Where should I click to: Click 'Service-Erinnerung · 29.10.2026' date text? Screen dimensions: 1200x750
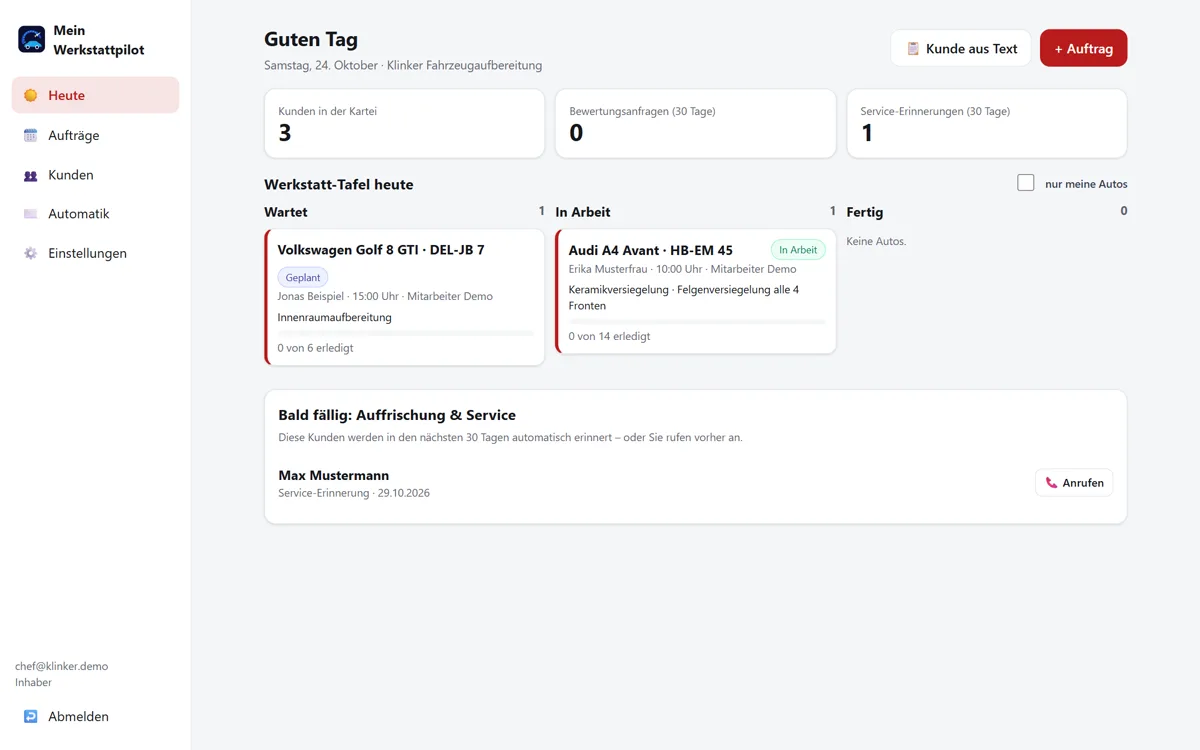tap(354, 493)
